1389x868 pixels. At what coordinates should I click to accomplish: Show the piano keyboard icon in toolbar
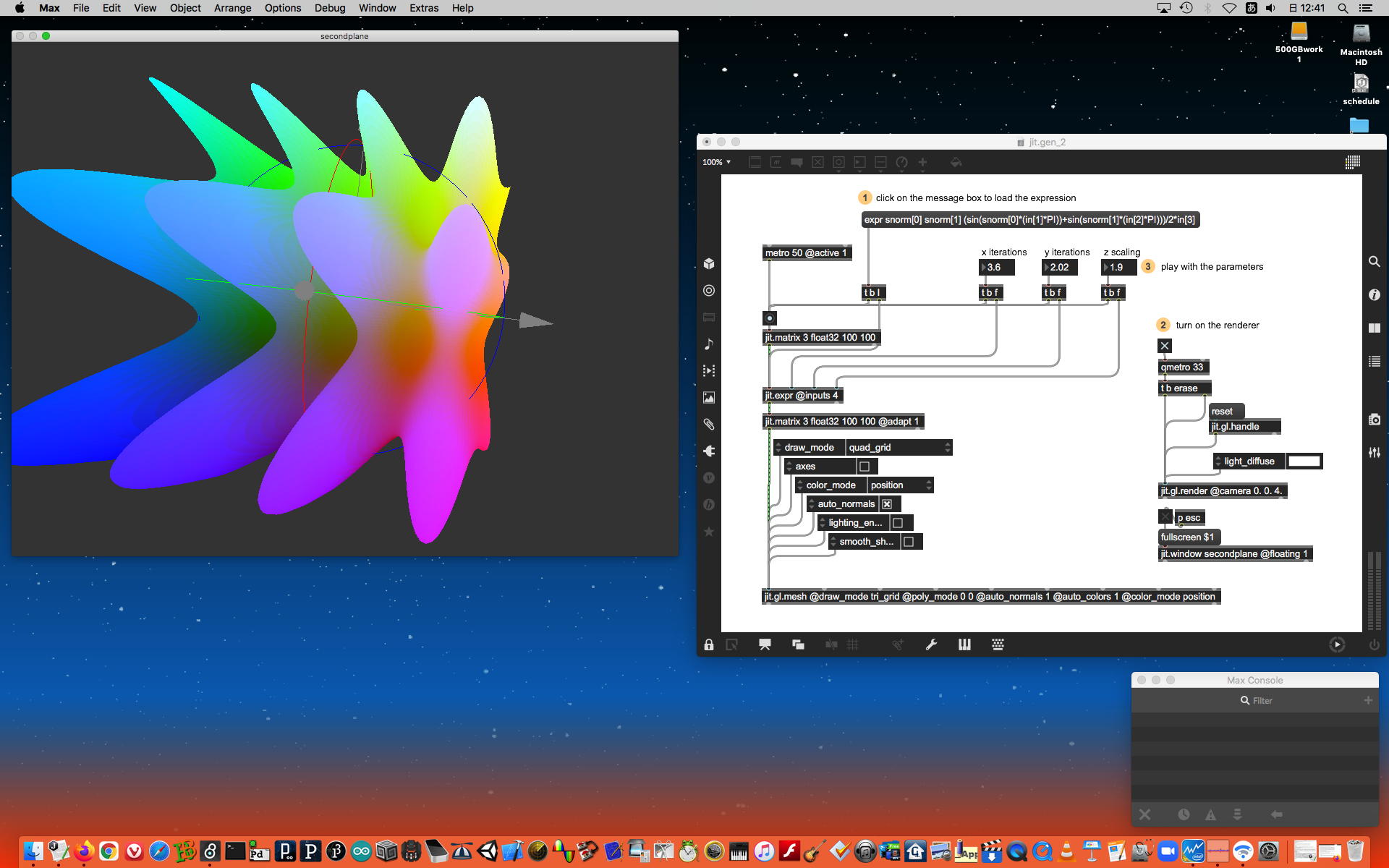pyautogui.click(x=964, y=644)
